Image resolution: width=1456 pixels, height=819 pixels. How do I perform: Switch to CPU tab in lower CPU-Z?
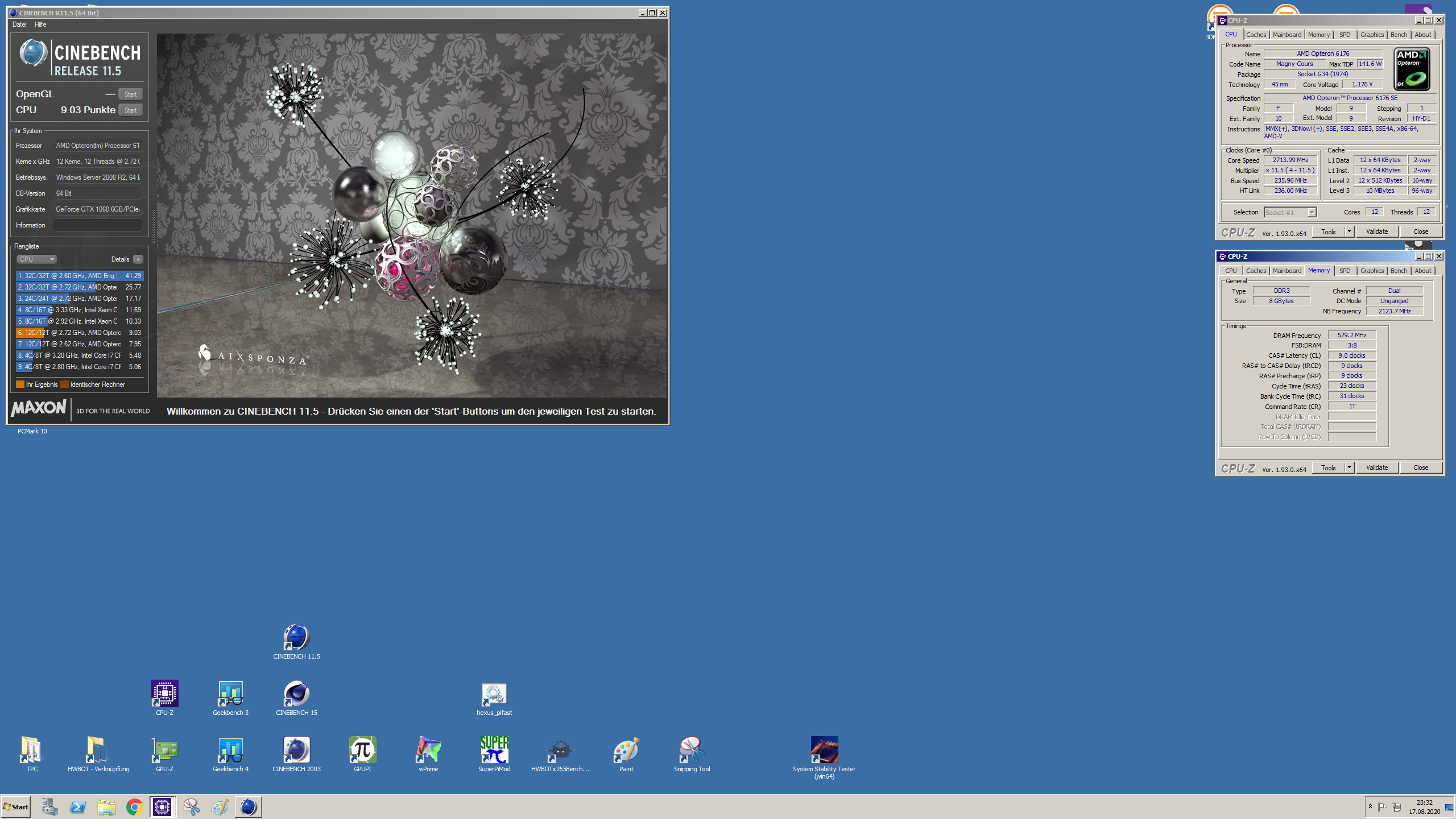[1231, 271]
